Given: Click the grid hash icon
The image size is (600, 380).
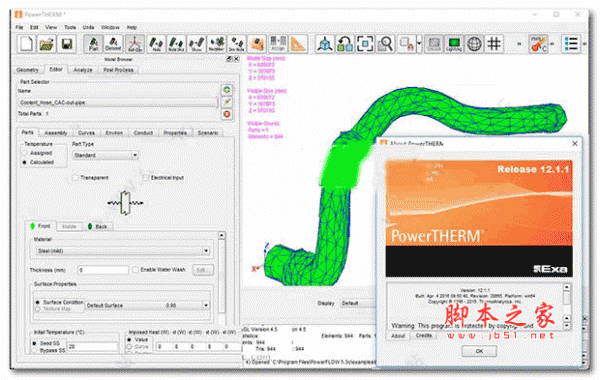Looking at the screenshot, I should tap(494, 44).
